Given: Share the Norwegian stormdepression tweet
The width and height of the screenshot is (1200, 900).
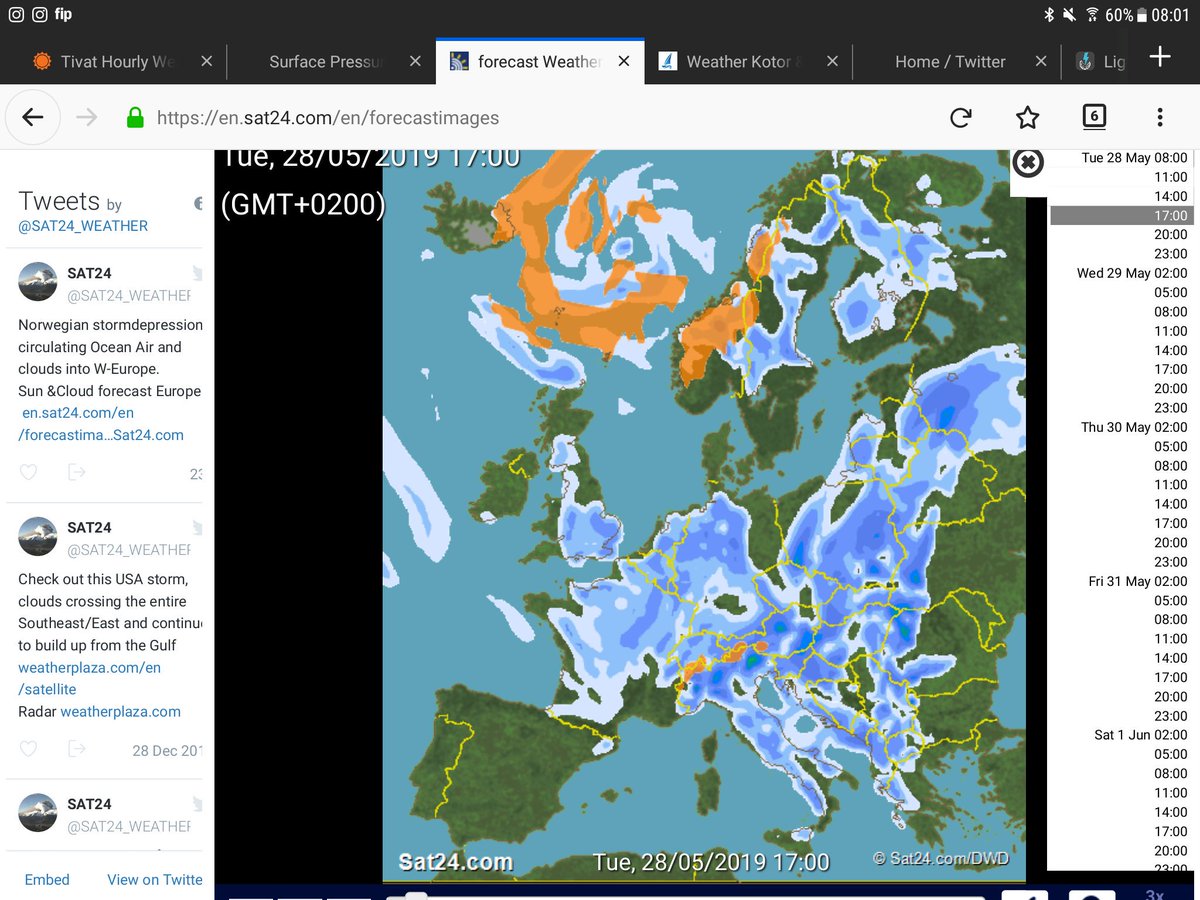Looking at the screenshot, I should [76, 472].
